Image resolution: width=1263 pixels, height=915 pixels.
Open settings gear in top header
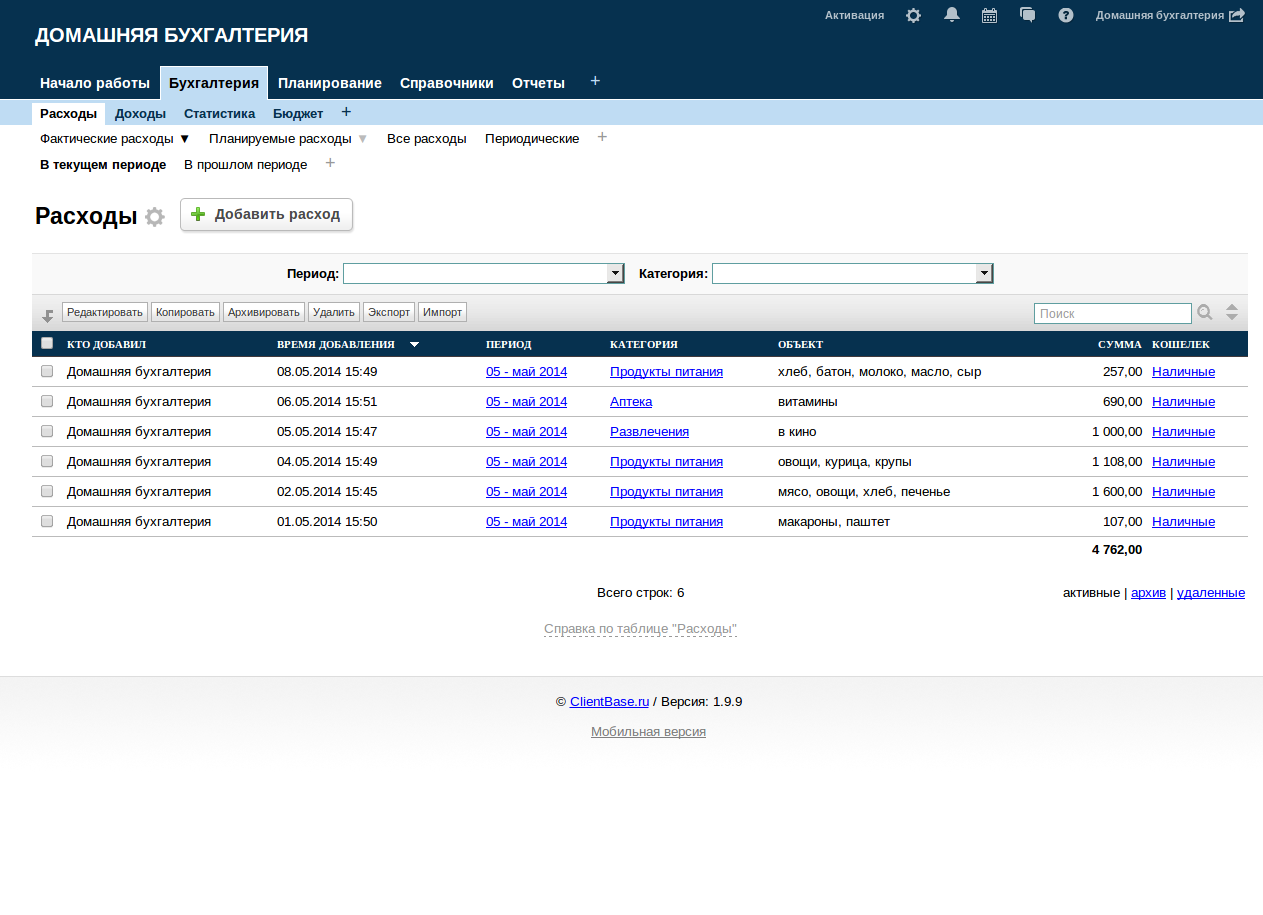coord(913,16)
